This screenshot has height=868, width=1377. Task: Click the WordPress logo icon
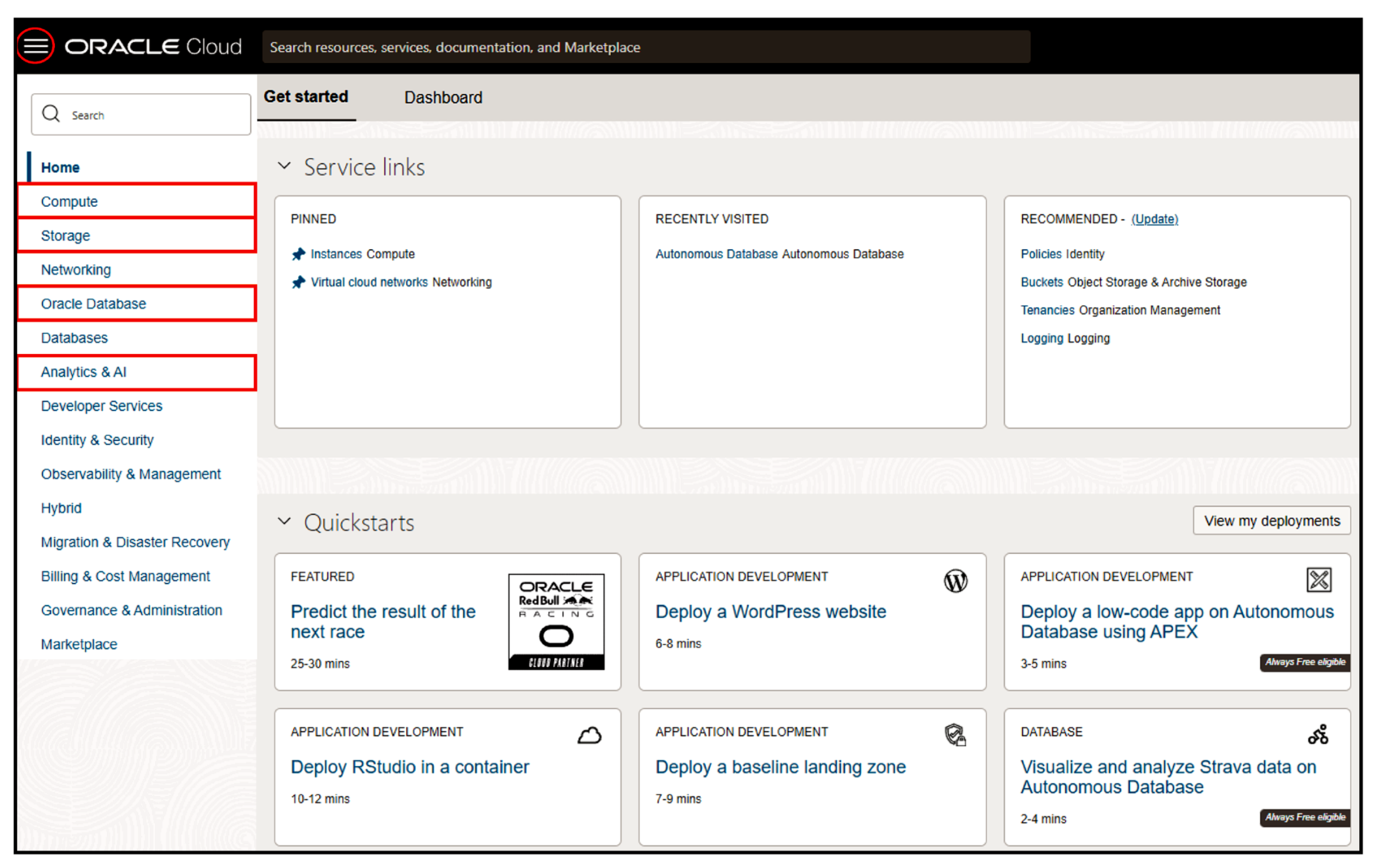click(x=956, y=581)
